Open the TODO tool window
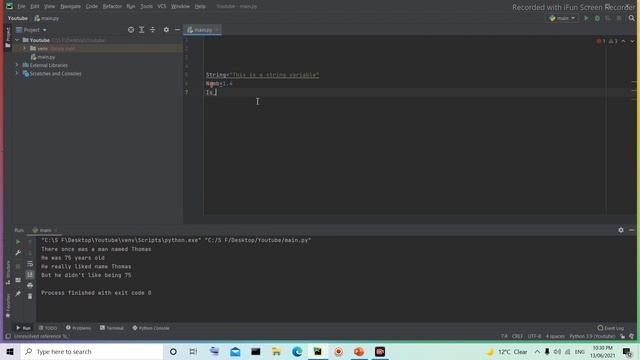640x360 pixels. pos(48,328)
